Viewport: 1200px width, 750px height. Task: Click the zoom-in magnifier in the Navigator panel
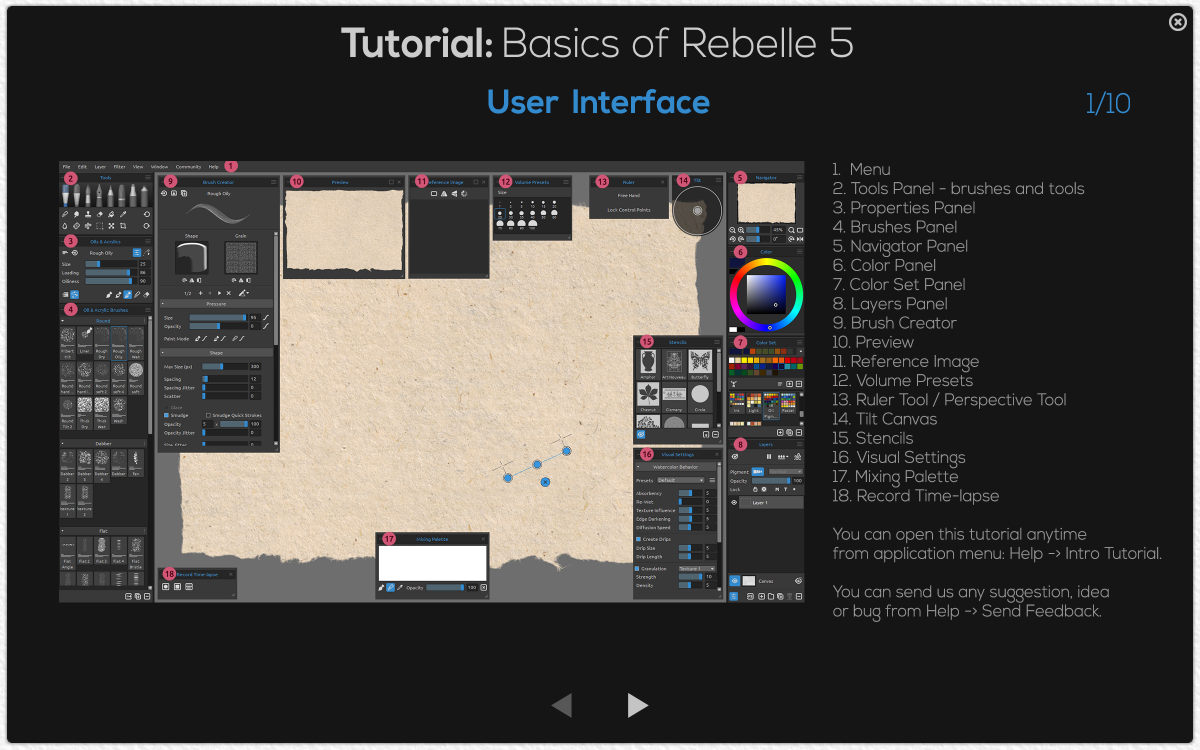[x=741, y=230]
